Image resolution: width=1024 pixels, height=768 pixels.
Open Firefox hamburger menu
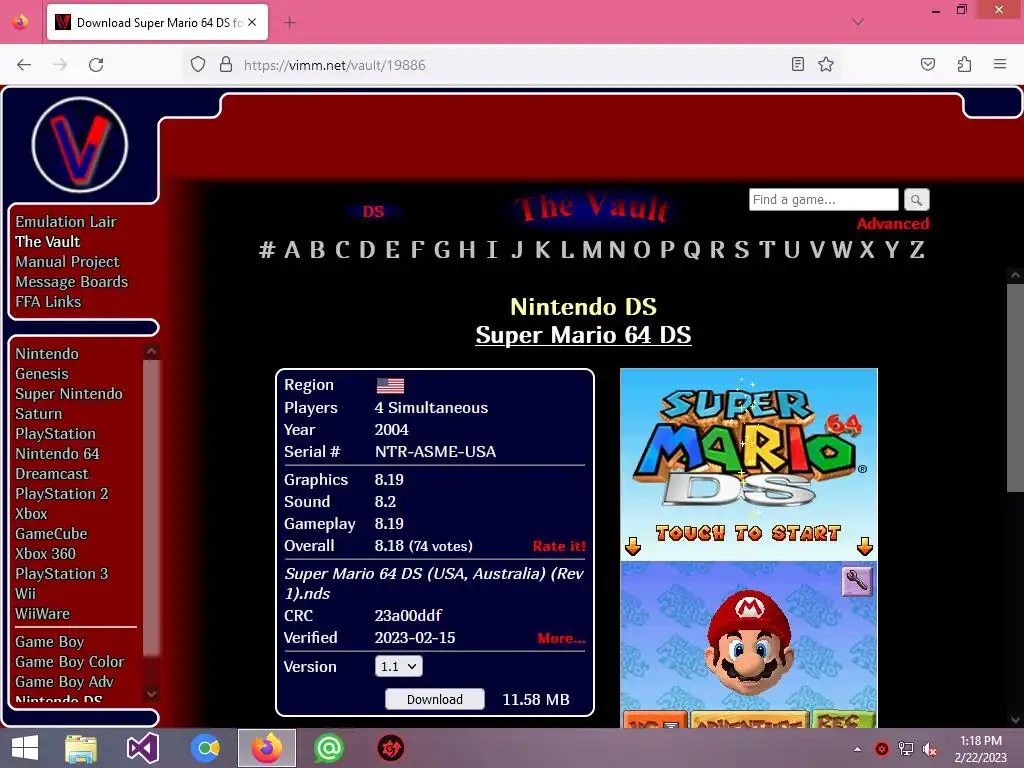(1000, 64)
